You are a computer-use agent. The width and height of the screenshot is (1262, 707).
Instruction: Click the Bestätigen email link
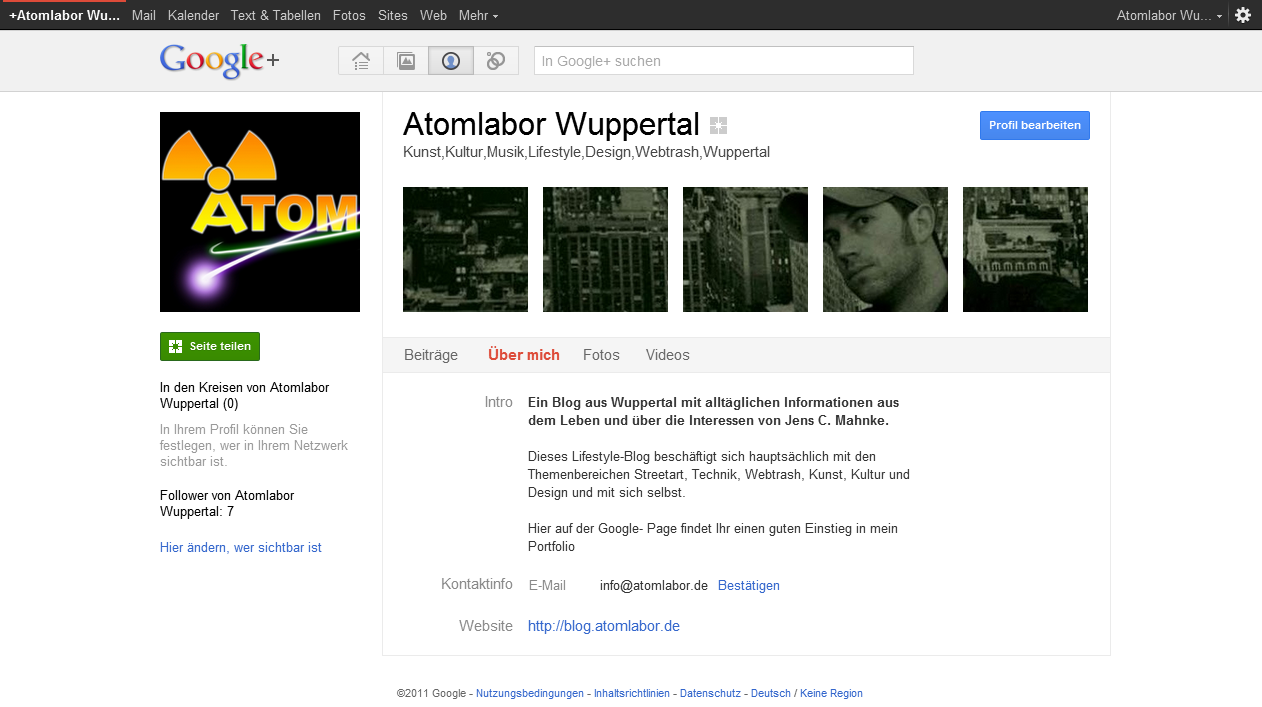tap(749, 586)
